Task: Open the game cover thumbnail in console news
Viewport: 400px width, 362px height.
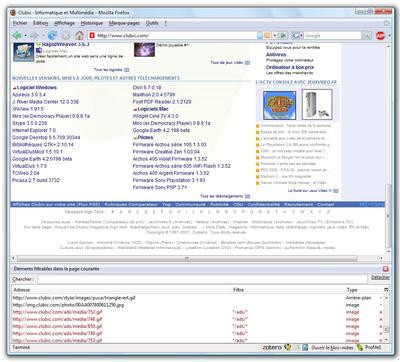Action: 279,105
